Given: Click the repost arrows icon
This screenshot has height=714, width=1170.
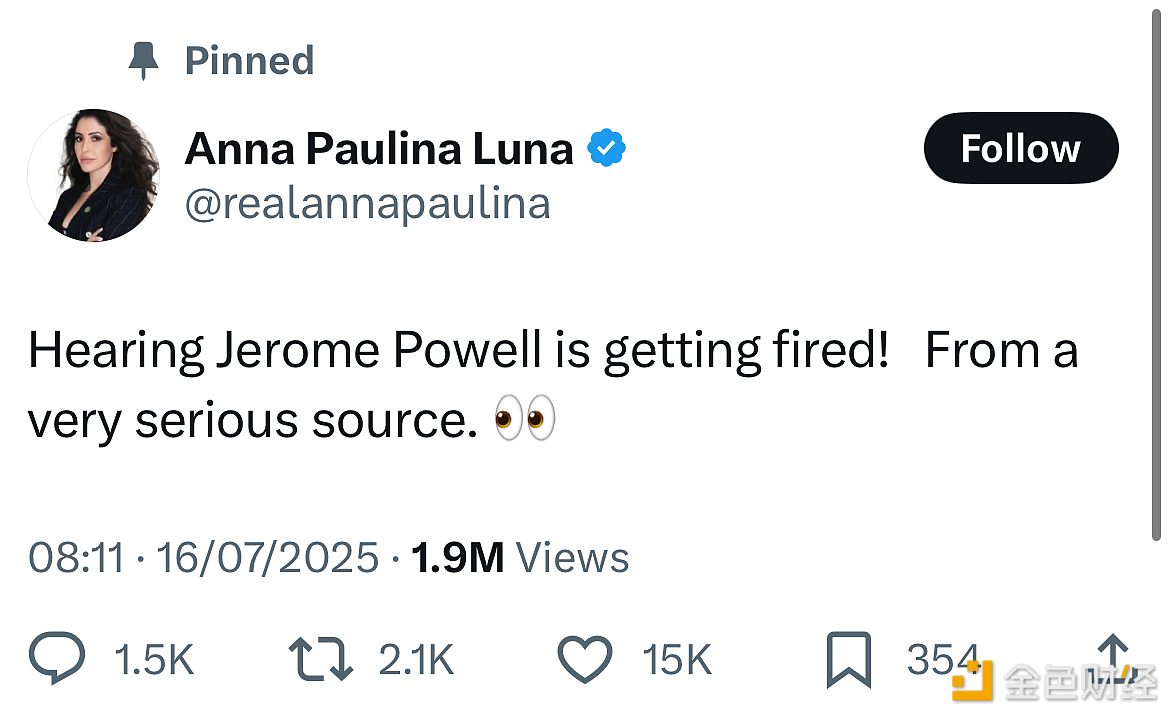Looking at the screenshot, I should [x=320, y=661].
